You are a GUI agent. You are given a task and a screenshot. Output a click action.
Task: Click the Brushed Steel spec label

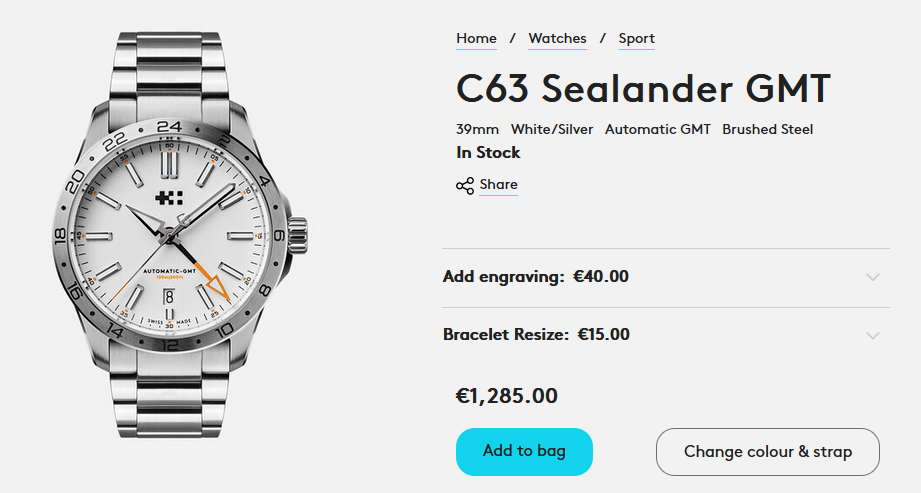(x=767, y=129)
